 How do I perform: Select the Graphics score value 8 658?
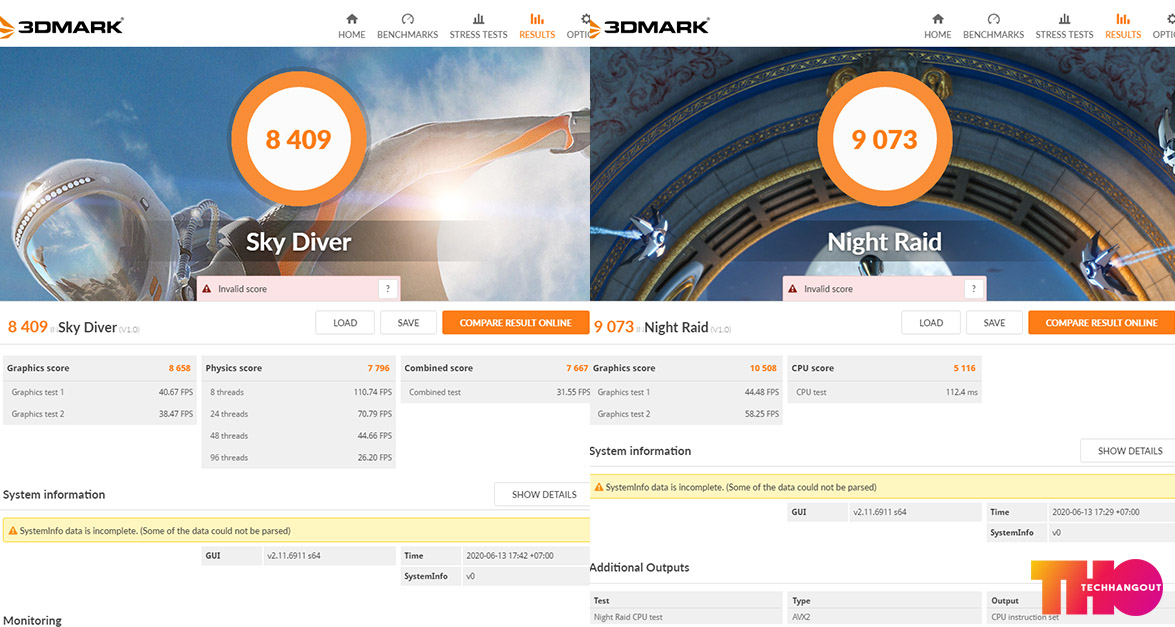pyautogui.click(x=179, y=368)
